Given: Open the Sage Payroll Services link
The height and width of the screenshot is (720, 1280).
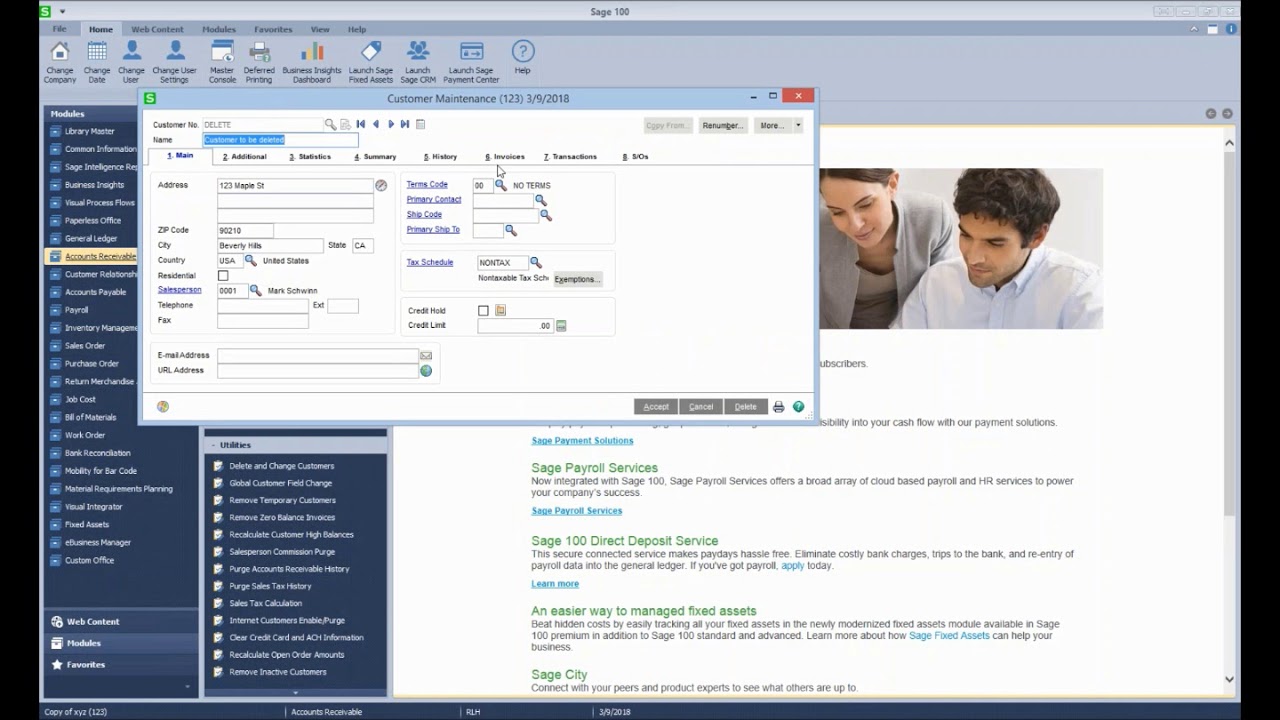Looking at the screenshot, I should pyautogui.click(x=577, y=511).
